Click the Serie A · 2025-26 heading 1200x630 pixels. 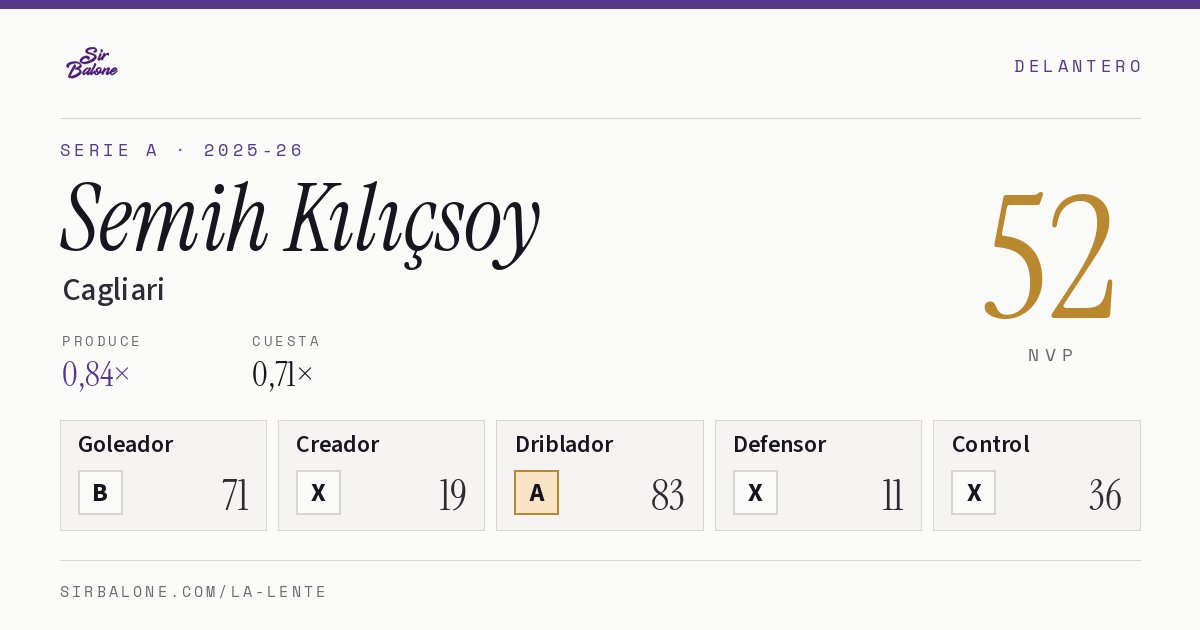click(182, 150)
